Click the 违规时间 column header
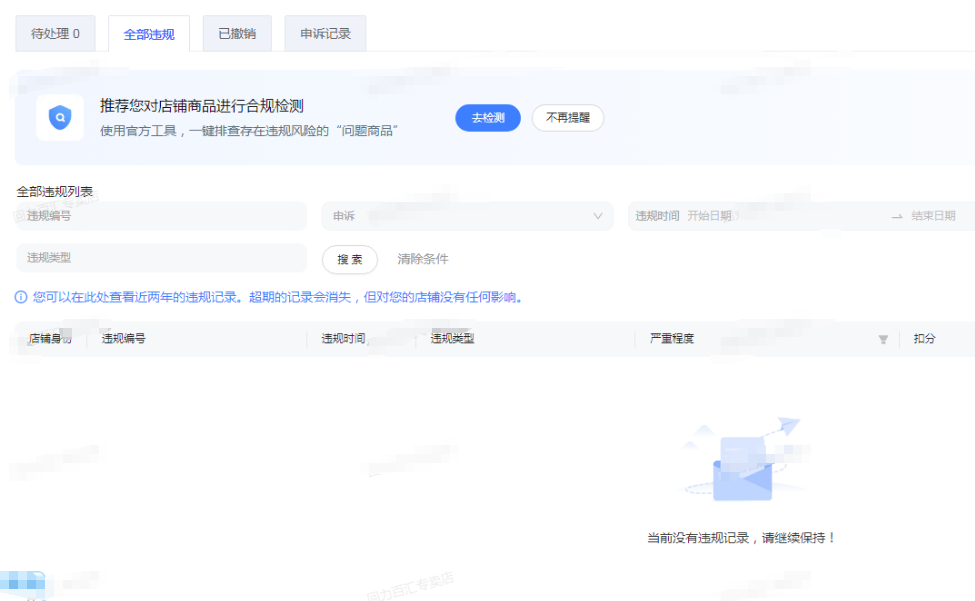This screenshot has height=601, width=975. (343, 339)
